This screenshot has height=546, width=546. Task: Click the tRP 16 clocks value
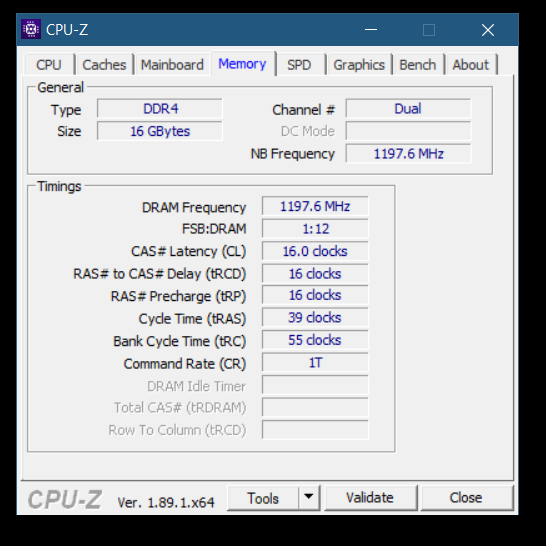tap(315, 295)
